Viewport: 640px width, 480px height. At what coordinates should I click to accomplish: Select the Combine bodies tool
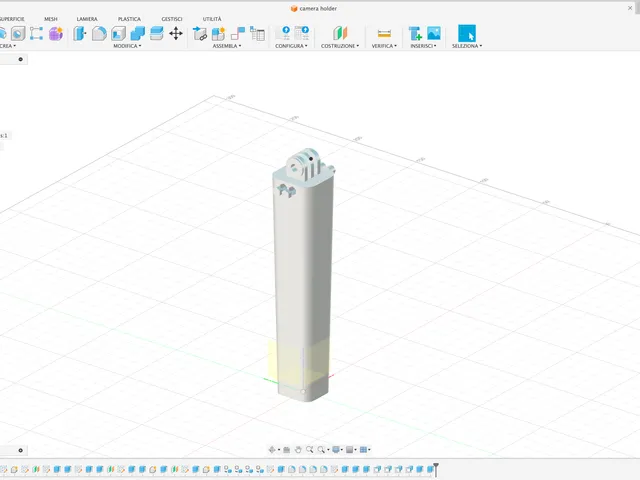click(x=138, y=33)
